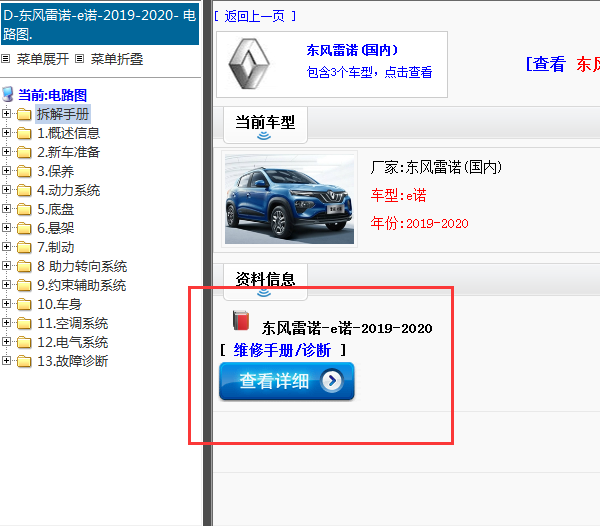Click the 7.制动 folder icon
Screen dimensions: 600x526
(x=24, y=247)
